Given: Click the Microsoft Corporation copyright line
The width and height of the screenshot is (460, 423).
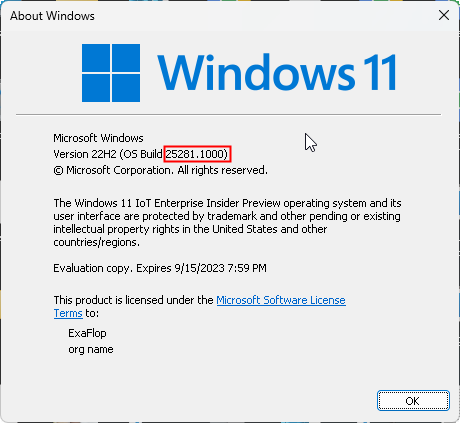Looking at the screenshot, I should [x=160, y=170].
